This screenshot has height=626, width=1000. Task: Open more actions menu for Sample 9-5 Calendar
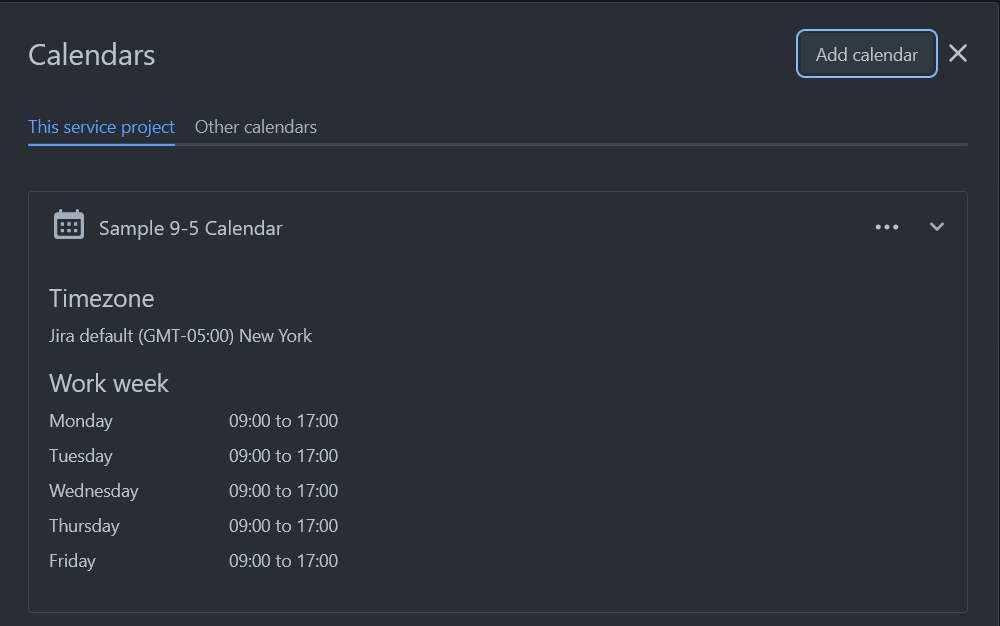[x=886, y=227]
